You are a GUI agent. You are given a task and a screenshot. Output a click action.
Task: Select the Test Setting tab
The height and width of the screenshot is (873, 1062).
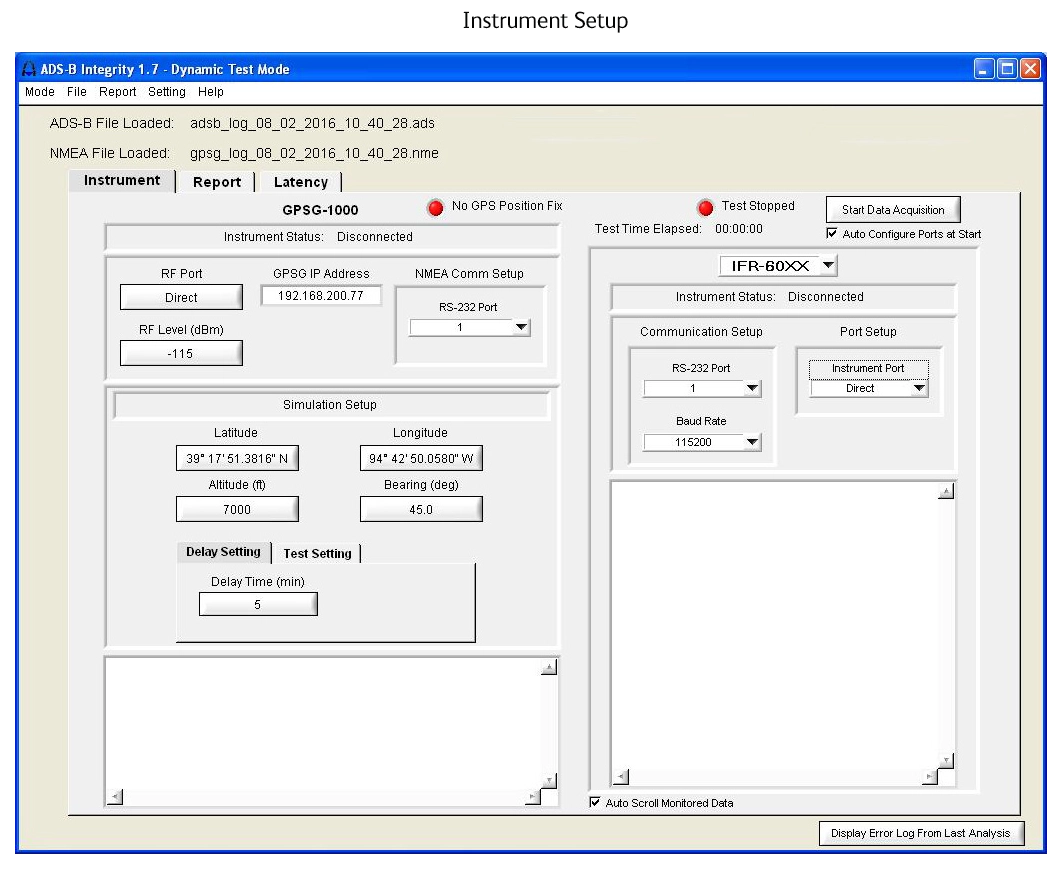pos(317,554)
